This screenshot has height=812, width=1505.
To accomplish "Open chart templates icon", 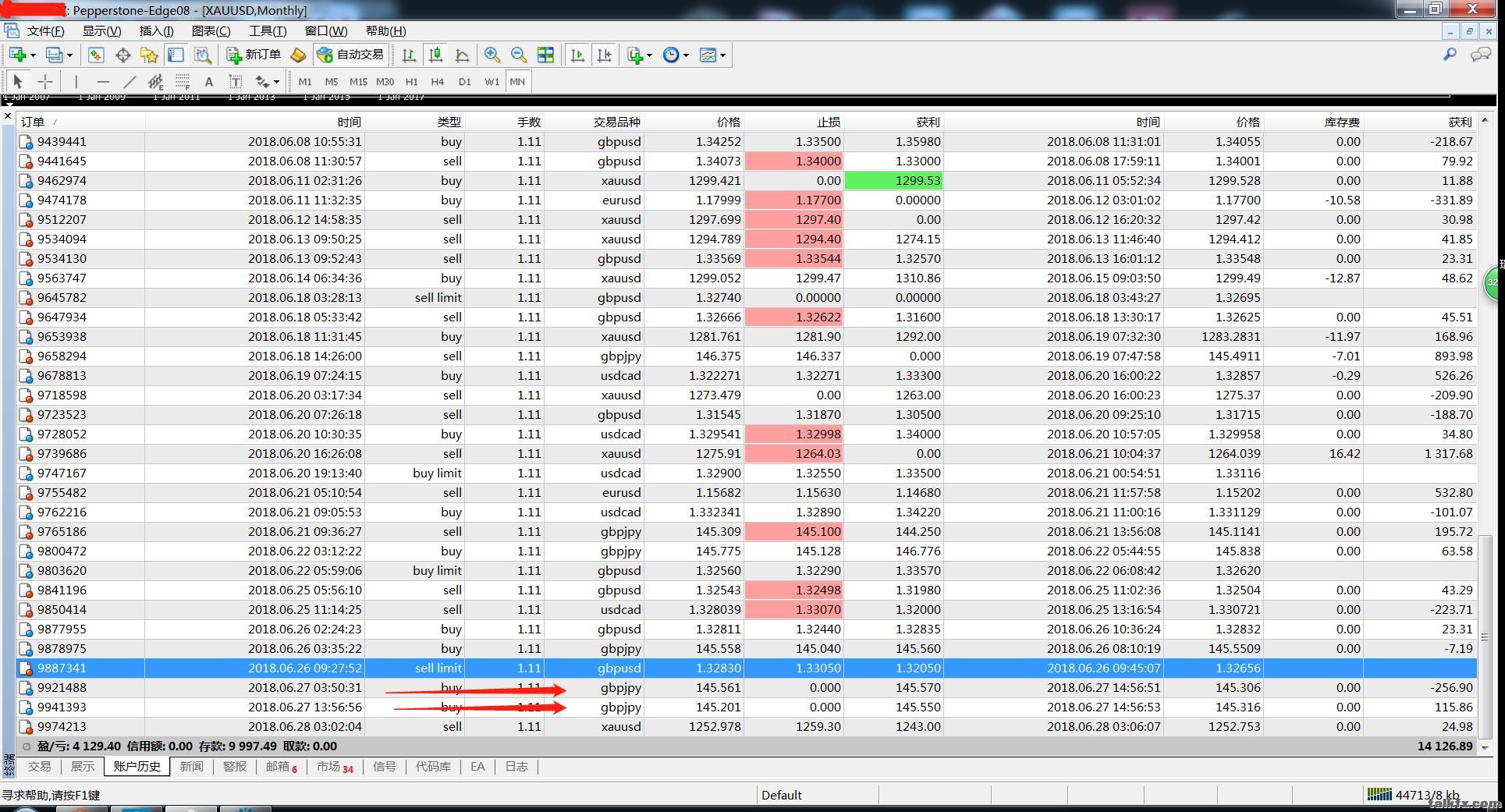I will pos(708,55).
